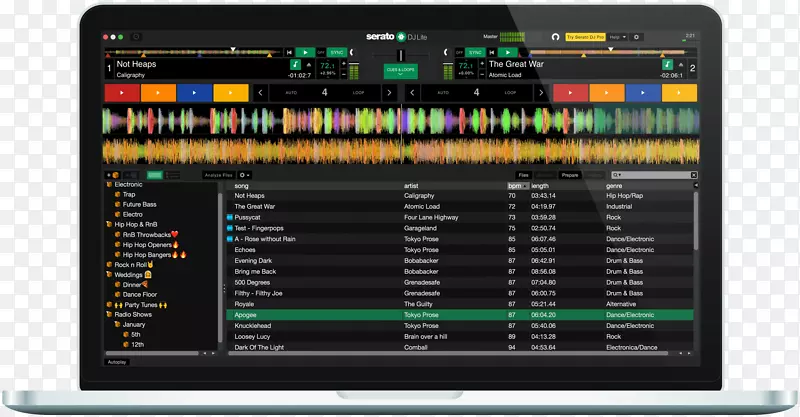Click the crossfader handle
Screen dimensions: 800x417
tap(401, 55)
